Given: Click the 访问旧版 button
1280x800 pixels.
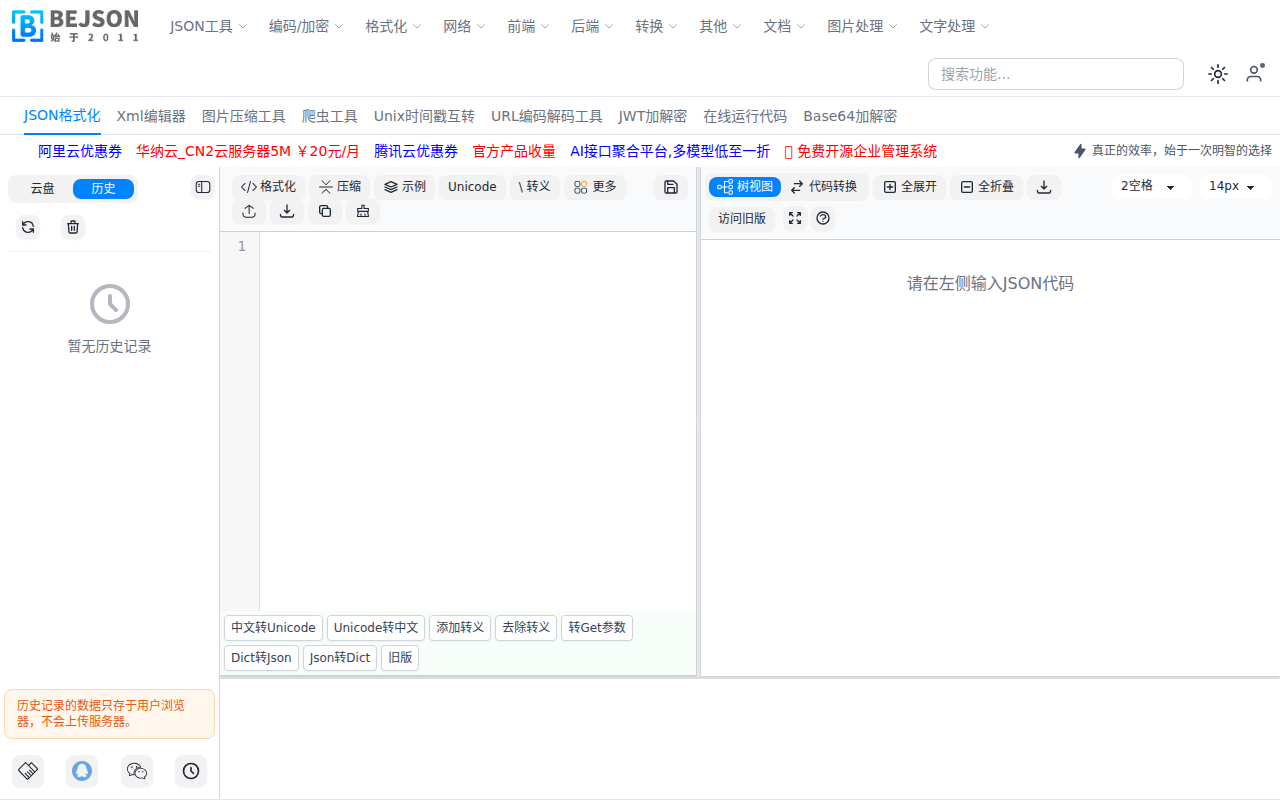Looking at the screenshot, I should coord(741,218).
